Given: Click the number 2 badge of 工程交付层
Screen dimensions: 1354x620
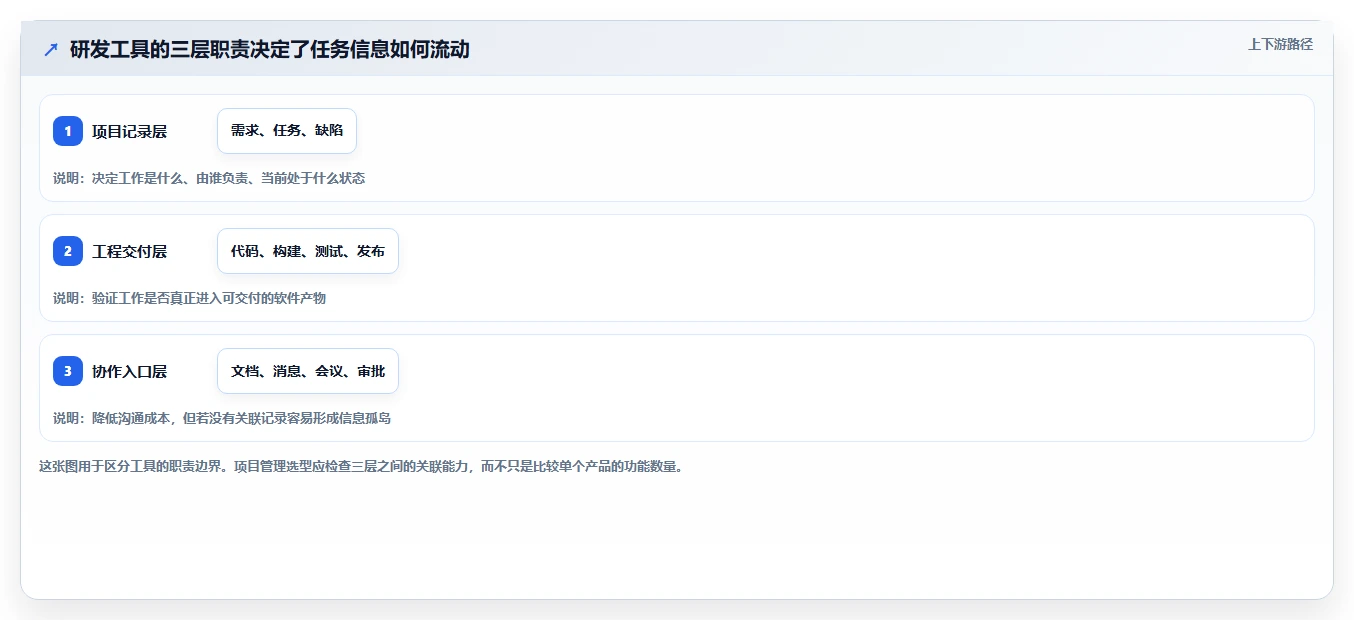Looking at the screenshot, I should pos(68,251).
